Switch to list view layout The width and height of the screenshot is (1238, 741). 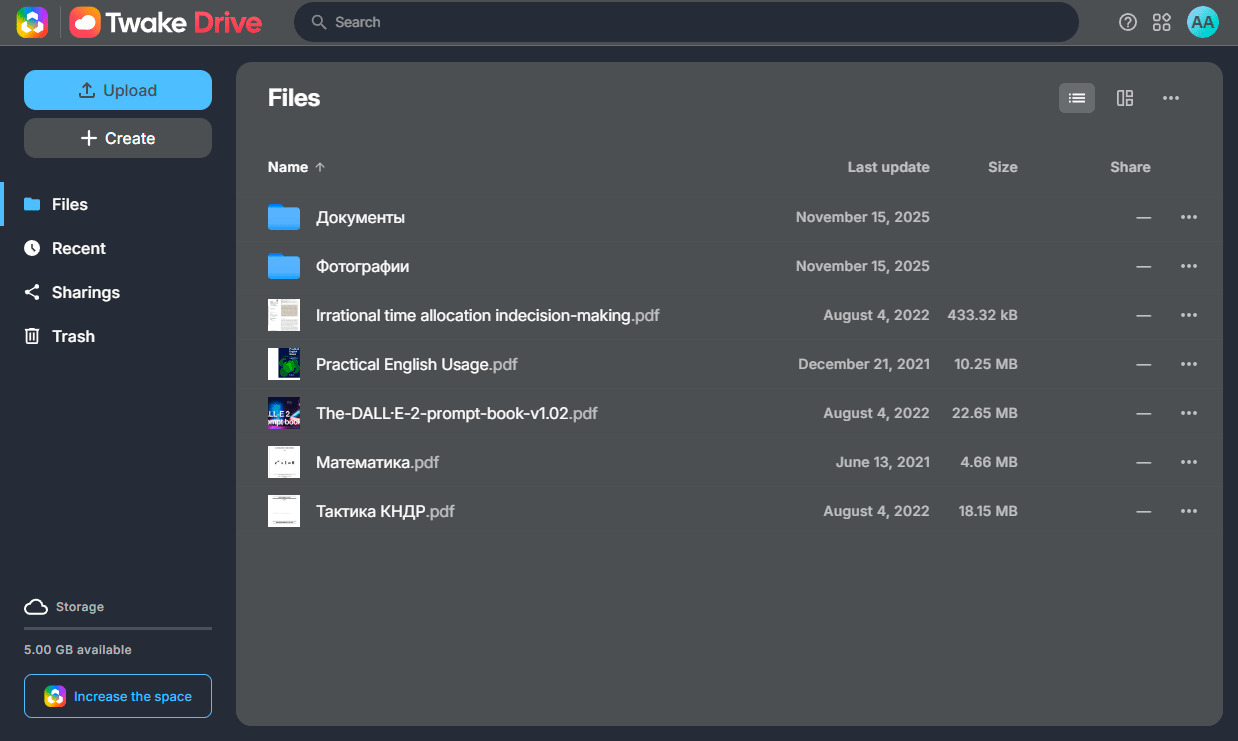1077,98
